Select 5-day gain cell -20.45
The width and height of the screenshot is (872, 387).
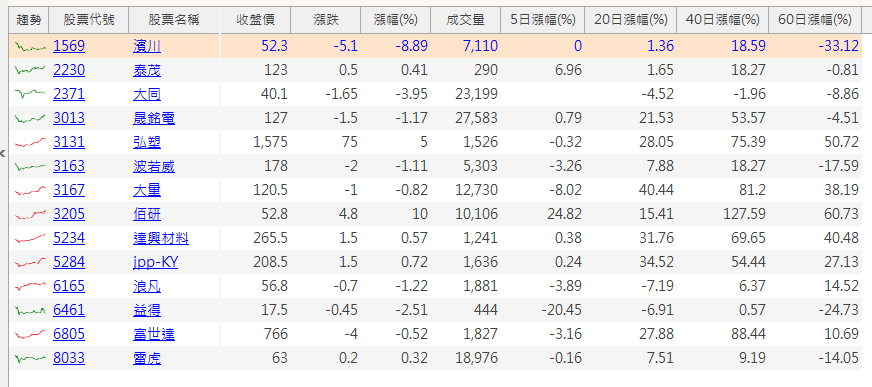click(x=543, y=310)
